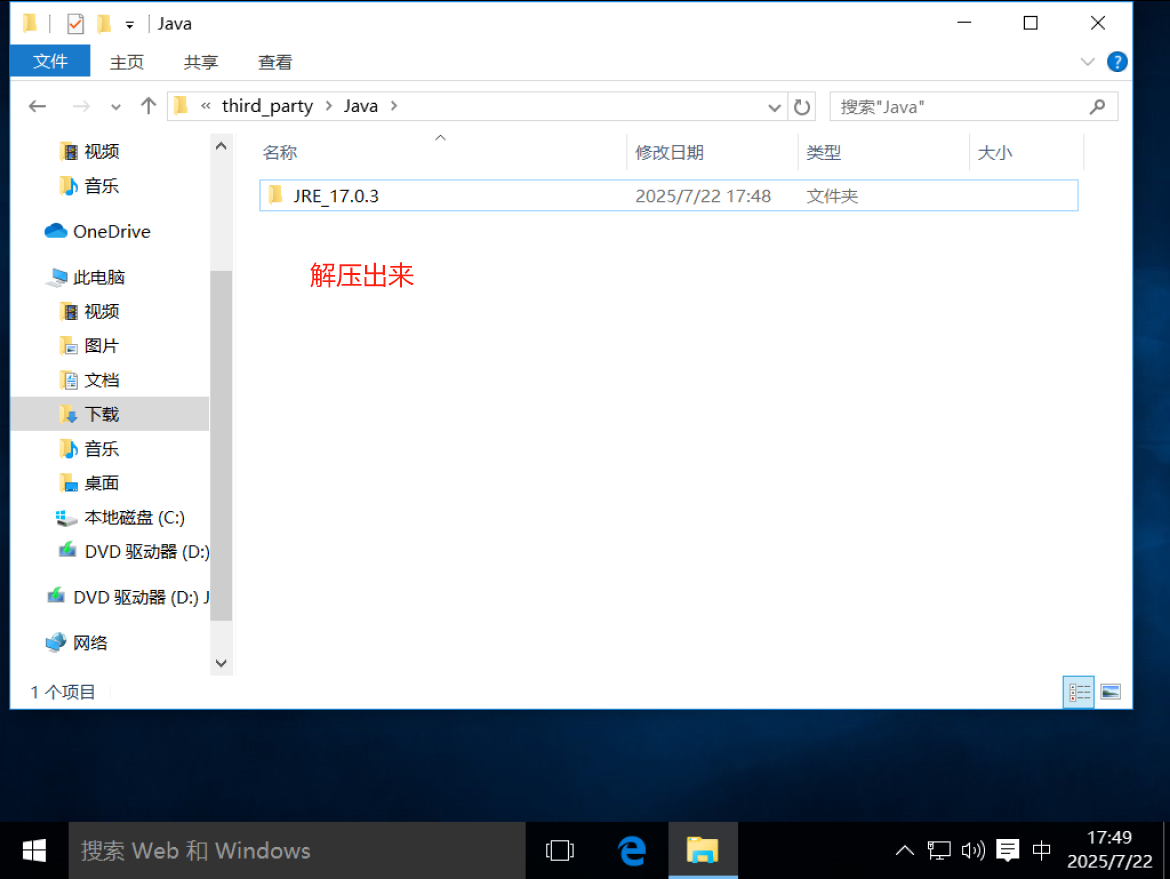Go forward with the right arrow
Screen dimensions: 1170x879
coord(81,107)
